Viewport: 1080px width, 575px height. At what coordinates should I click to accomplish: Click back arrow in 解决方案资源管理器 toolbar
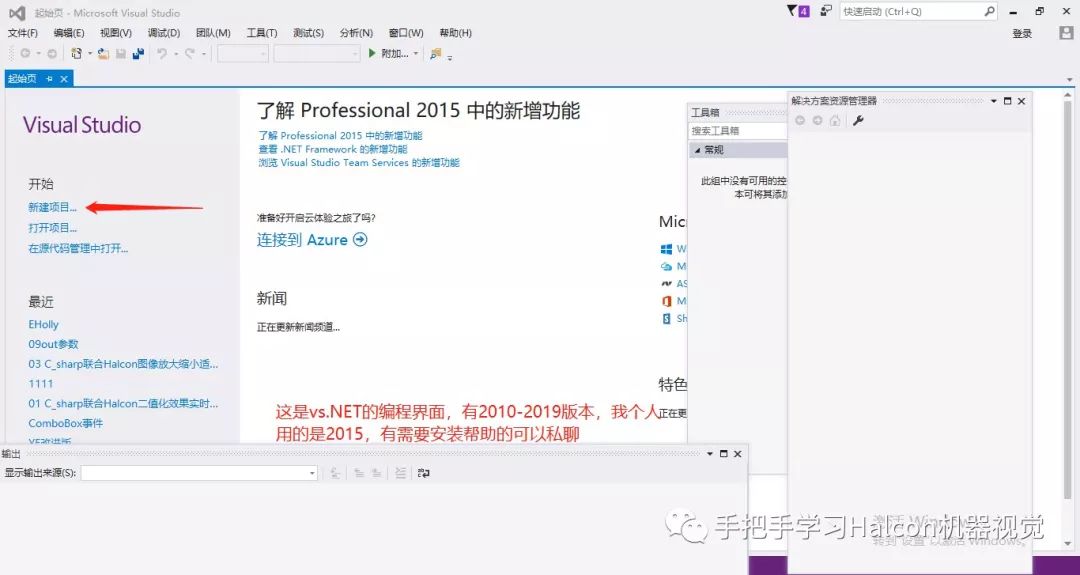800,121
